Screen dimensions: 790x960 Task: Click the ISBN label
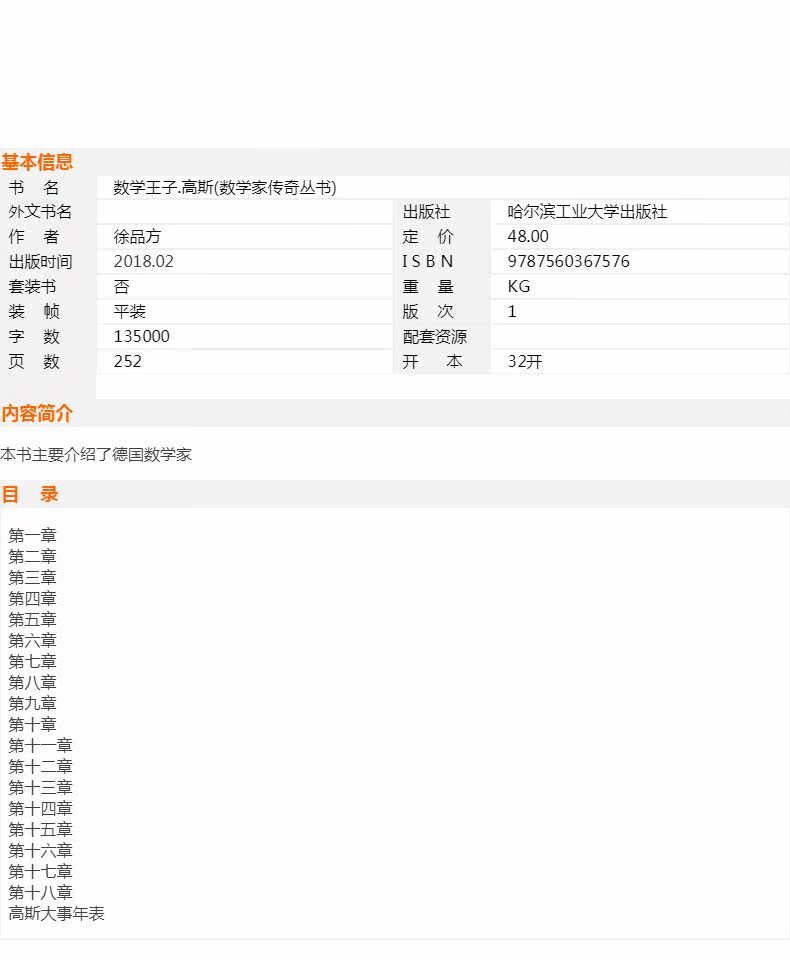427,261
